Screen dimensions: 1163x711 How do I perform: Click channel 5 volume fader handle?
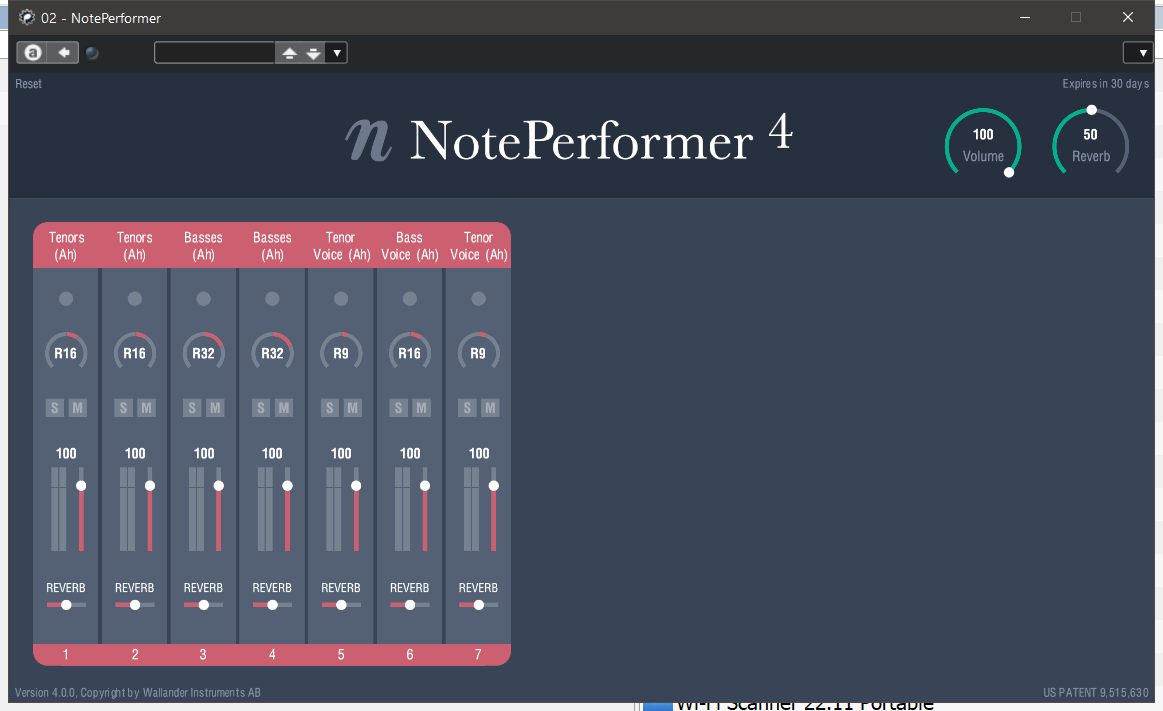tap(356, 486)
